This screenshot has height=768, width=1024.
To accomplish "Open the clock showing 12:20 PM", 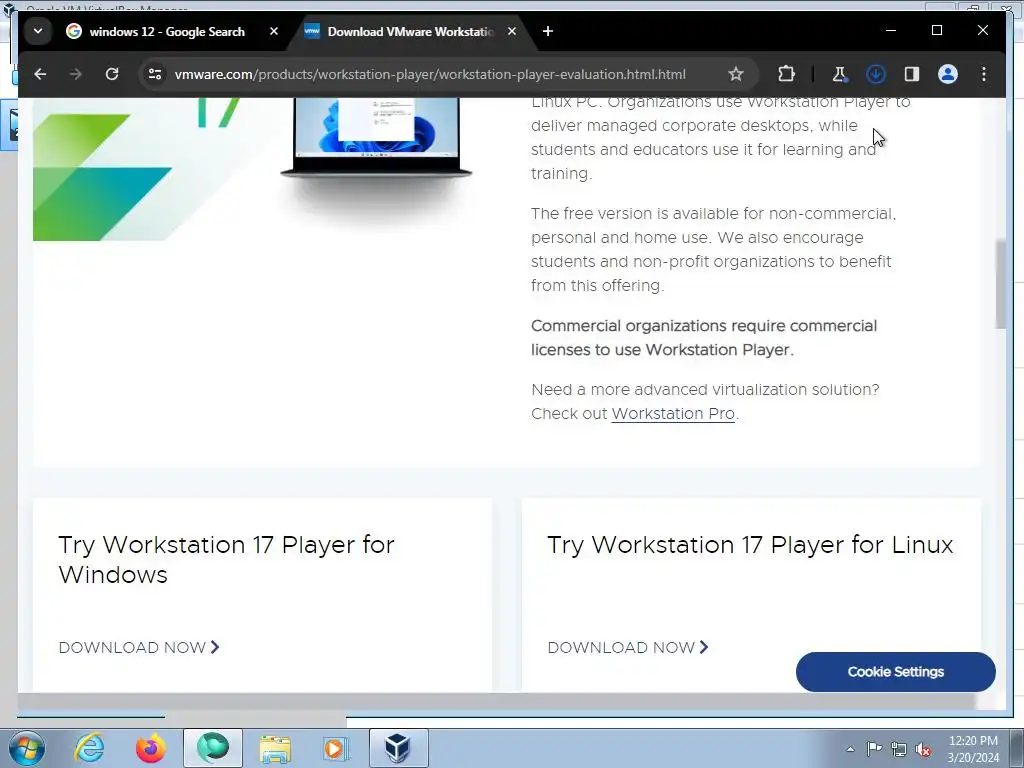I will [x=973, y=749].
